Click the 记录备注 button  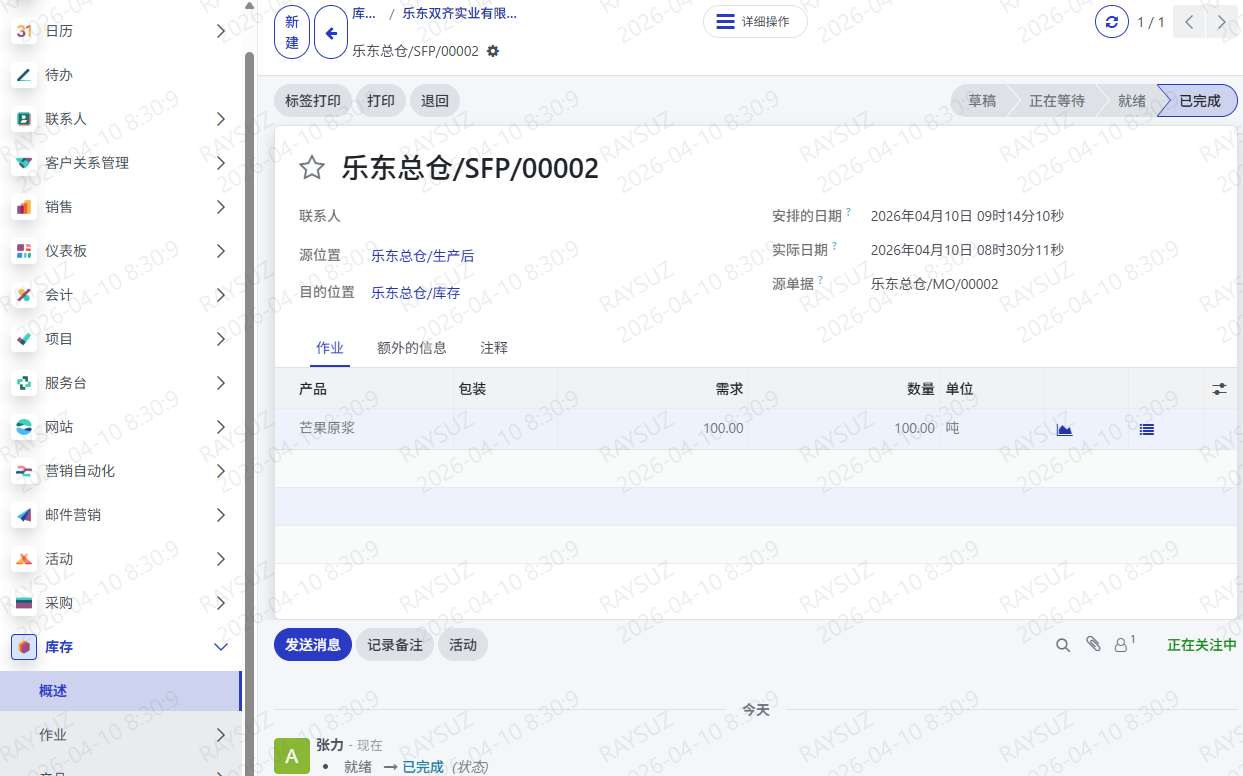pos(395,645)
